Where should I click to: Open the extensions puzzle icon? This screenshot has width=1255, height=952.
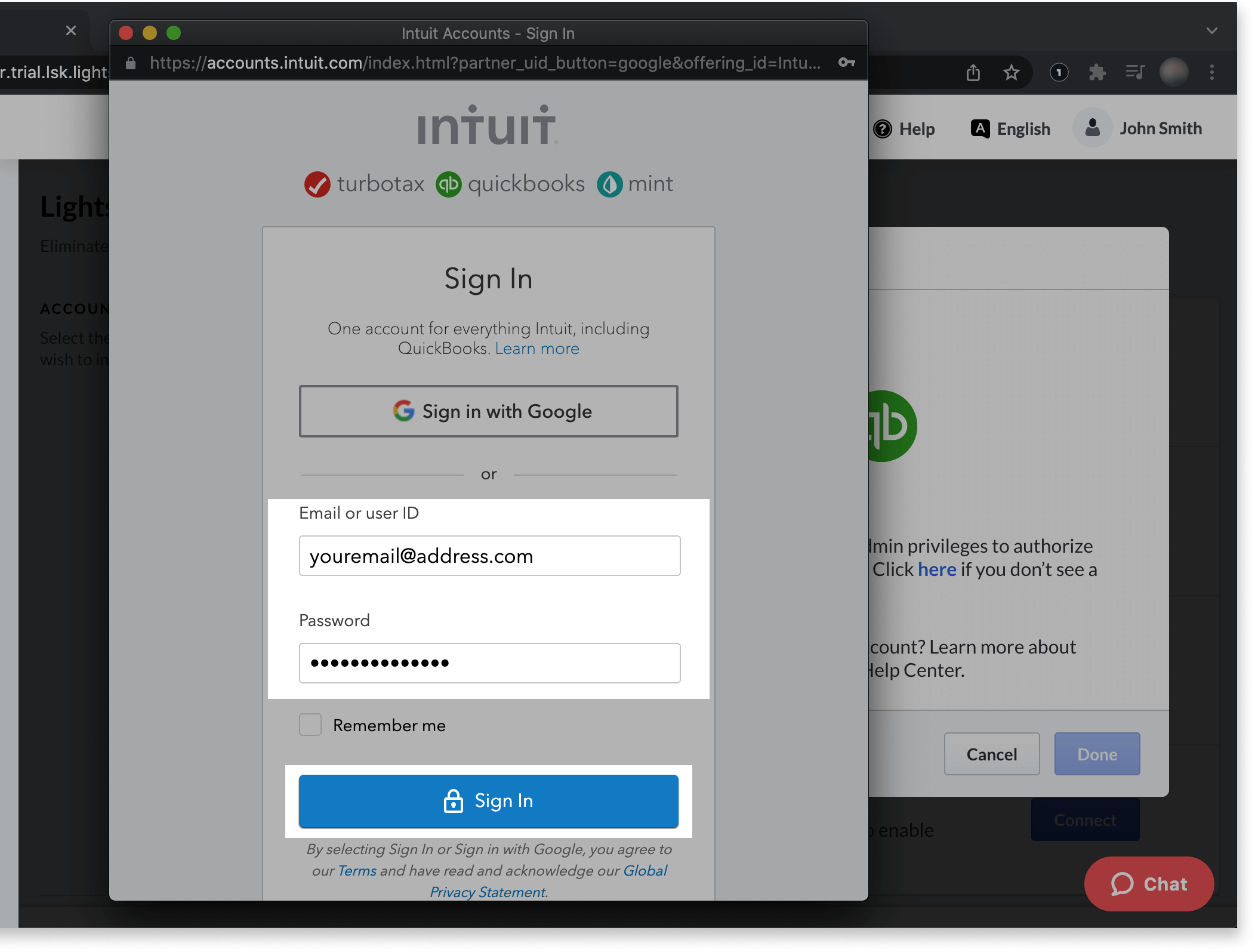[1097, 73]
